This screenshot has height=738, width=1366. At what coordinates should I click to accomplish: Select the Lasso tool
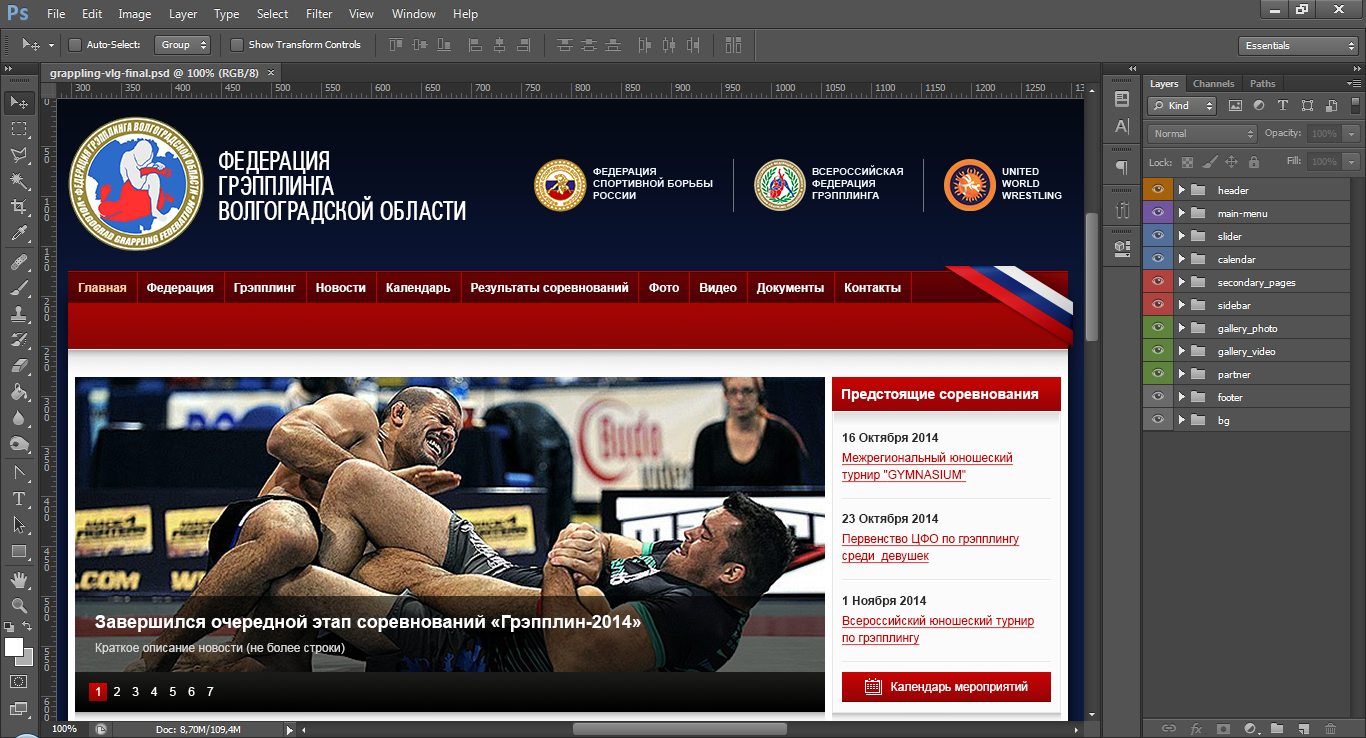tap(19, 155)
